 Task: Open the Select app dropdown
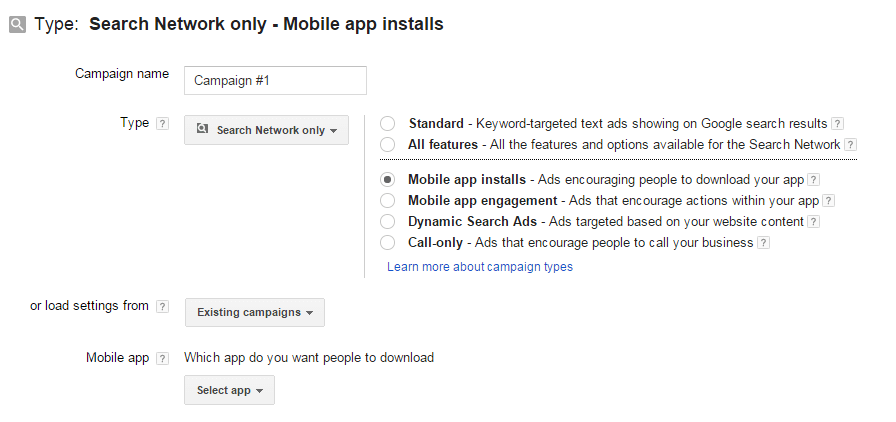(x=229, y=390)
